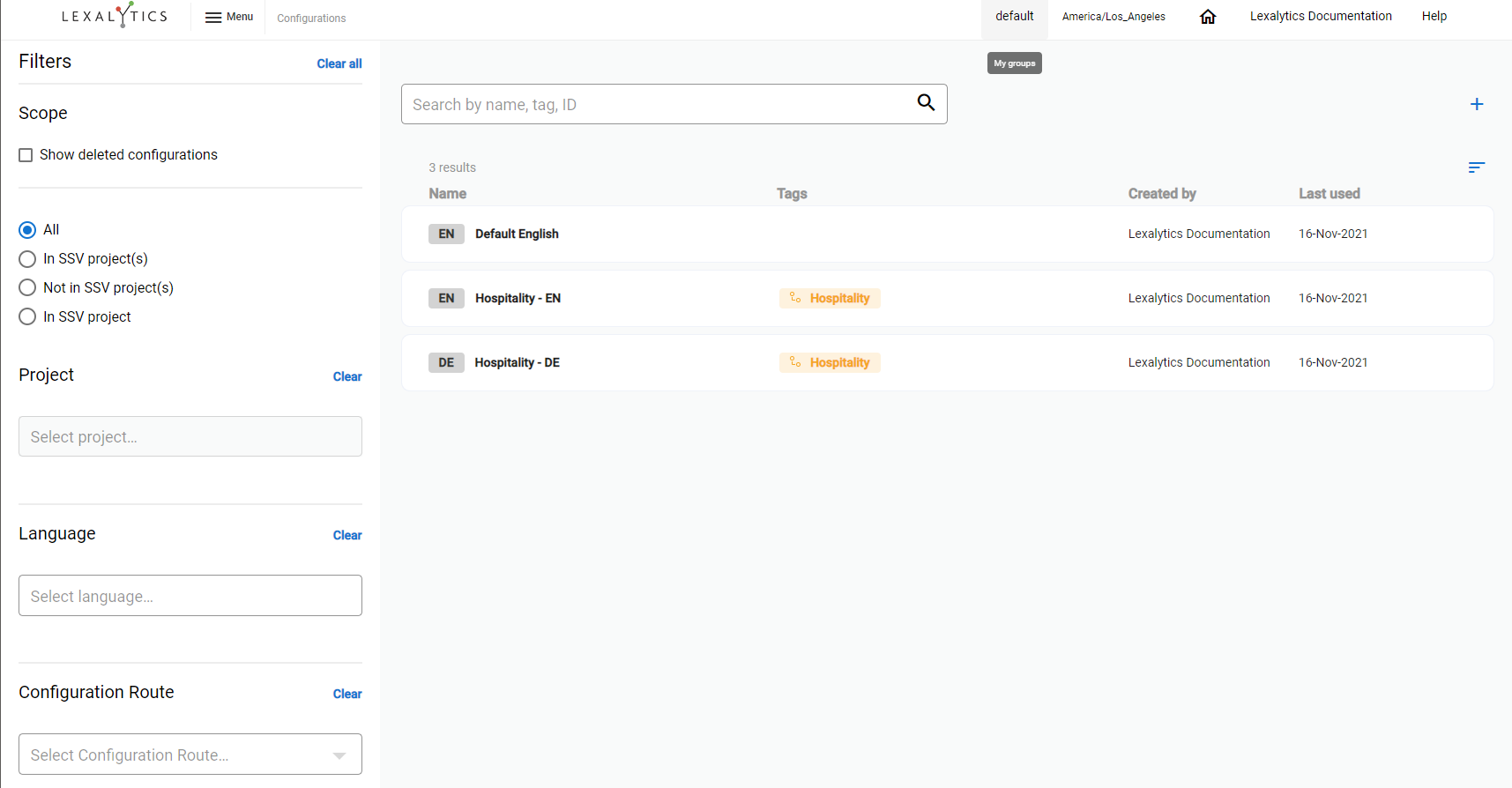Add a new configuration with plus icon
This screenshot has width=1512, height=788.
coord(1477,104)
